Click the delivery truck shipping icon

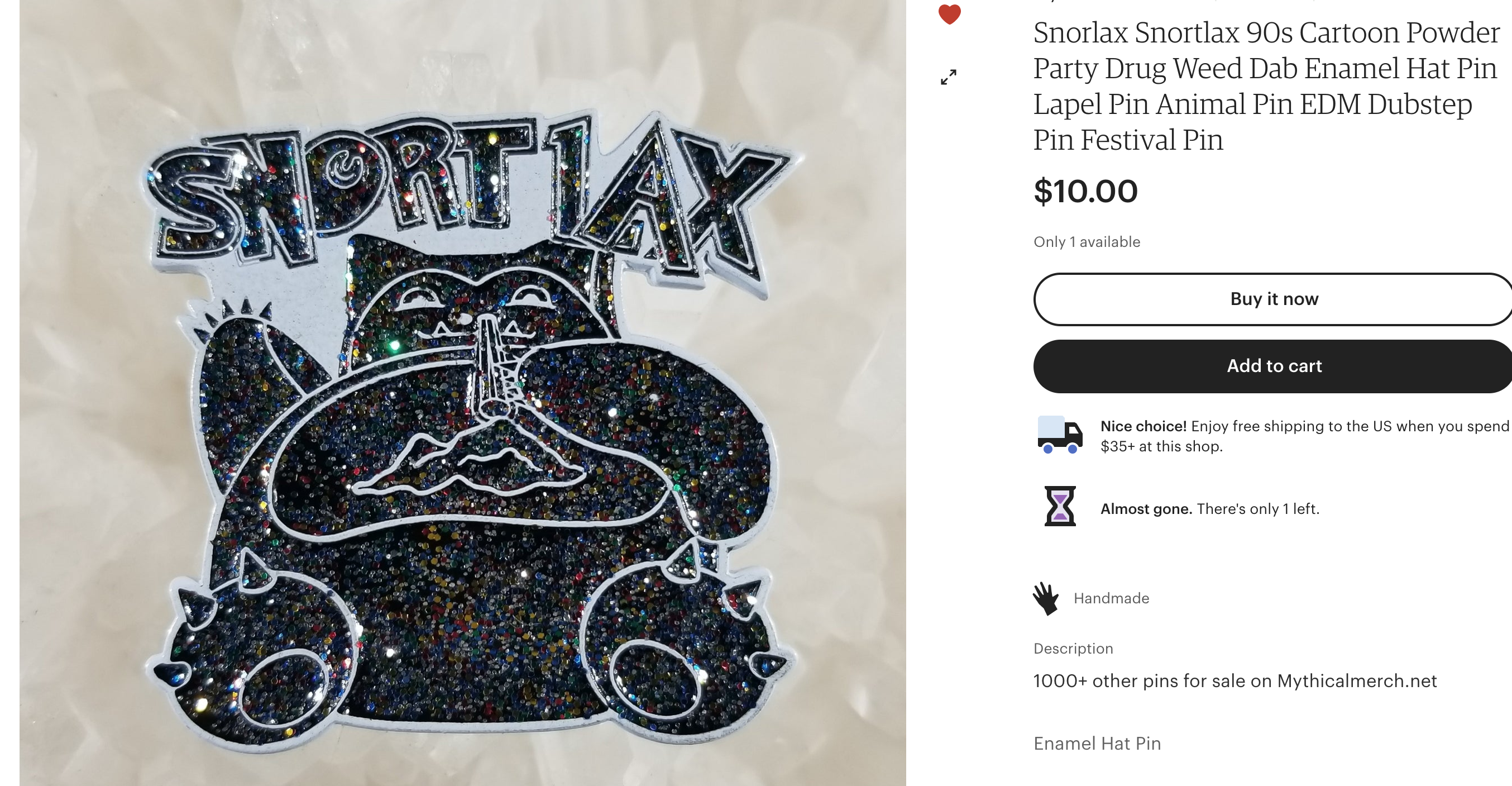coord(1060,435)
